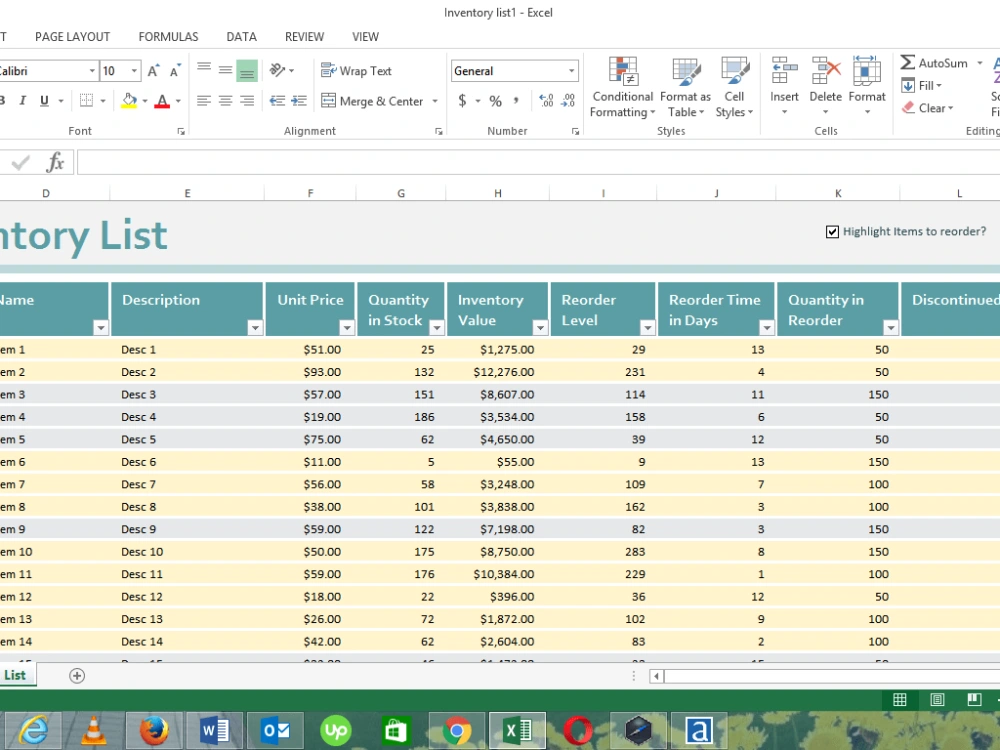Click the Delete cells icon
Image resolution: width=1000 pixels, height=750 pixels.
click(826, 71)
